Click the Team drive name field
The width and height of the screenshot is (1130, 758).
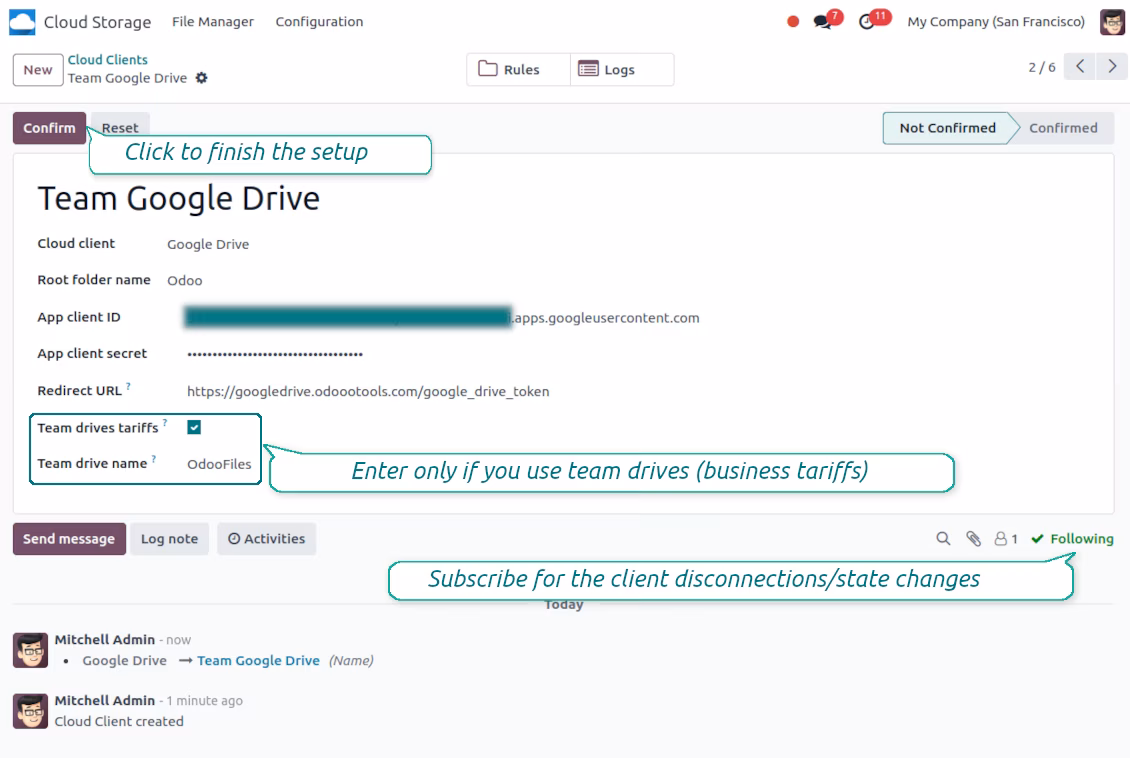219,464
